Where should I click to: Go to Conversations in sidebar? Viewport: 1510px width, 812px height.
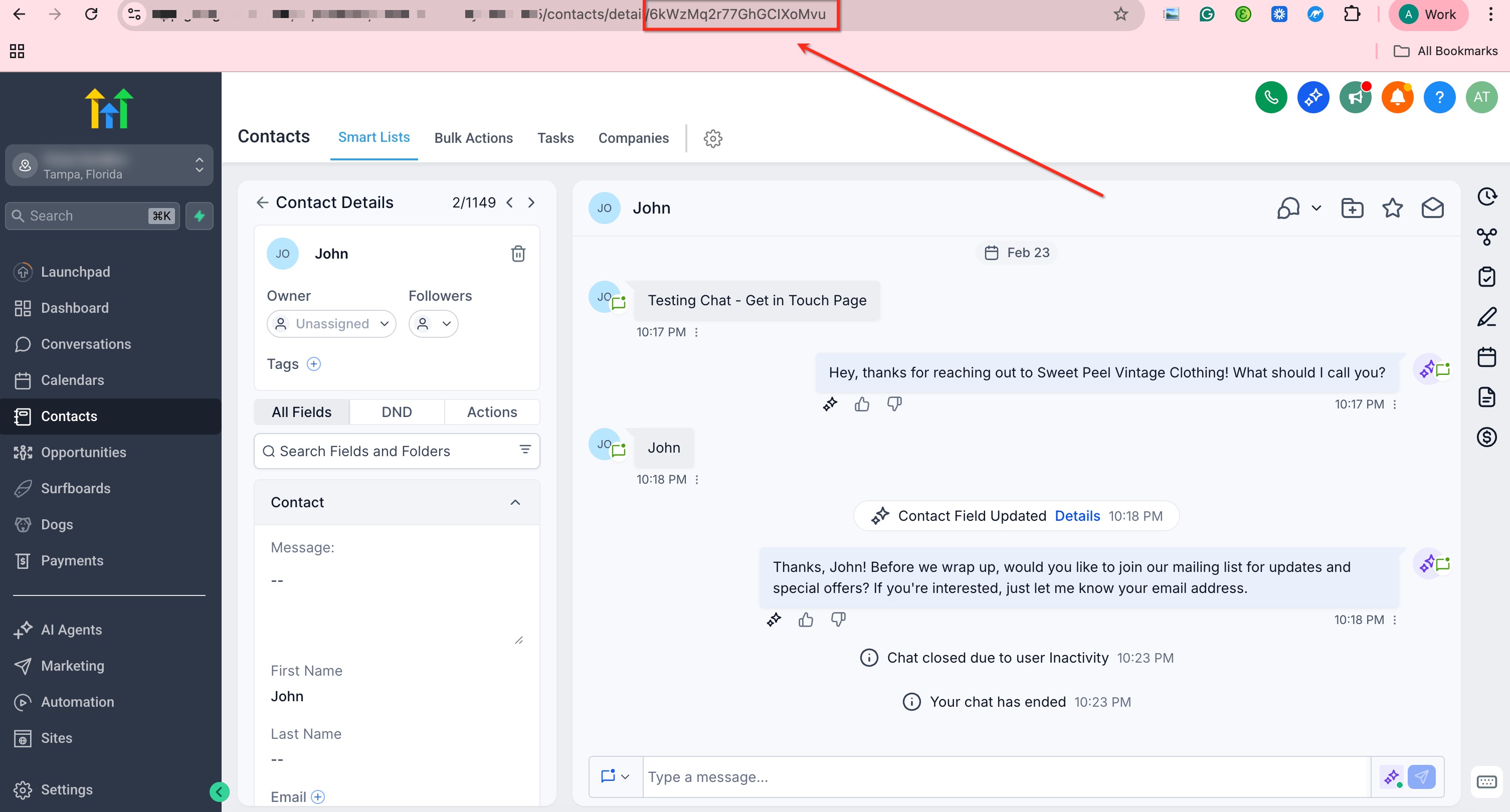click(86, 344)
